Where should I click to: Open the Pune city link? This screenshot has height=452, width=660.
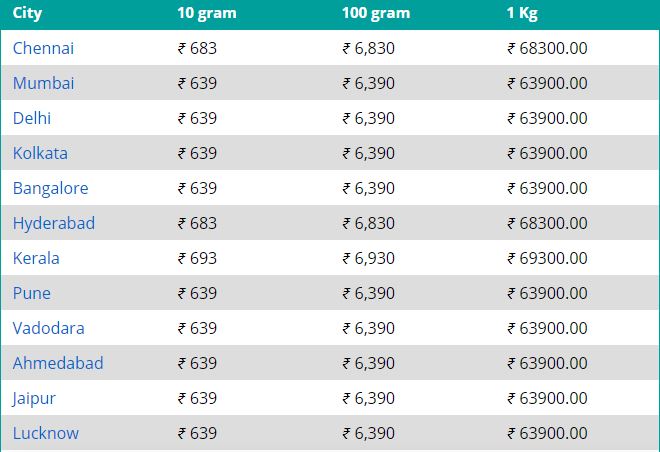tap(32, 293)
